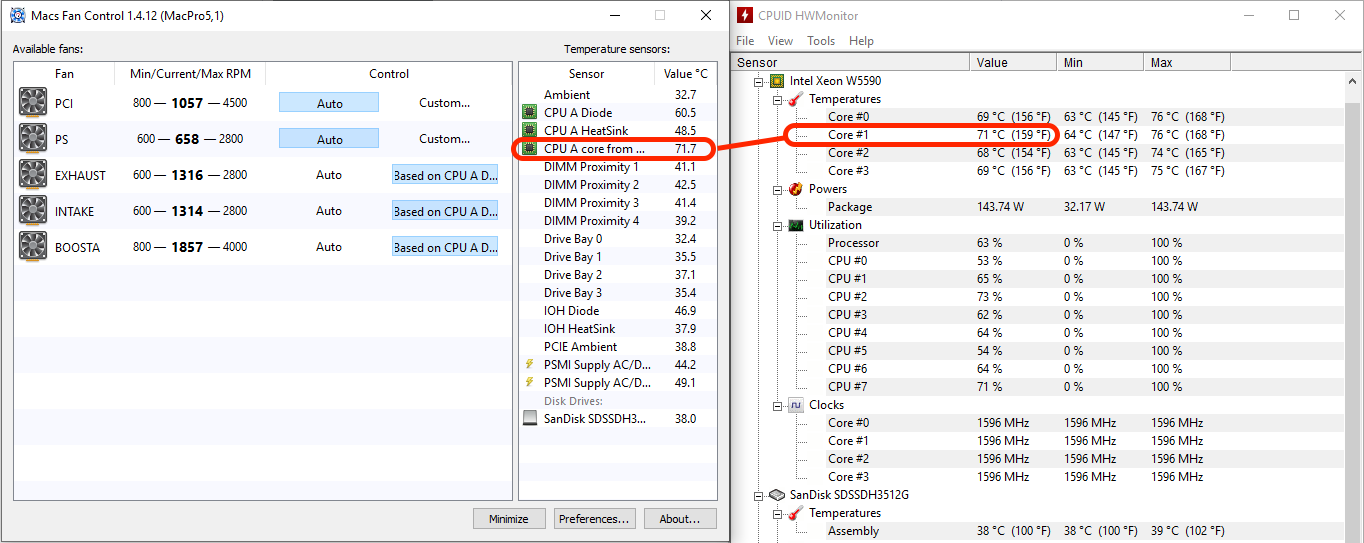Open Custom control for the PCI fan

click(x=445, y=103)
